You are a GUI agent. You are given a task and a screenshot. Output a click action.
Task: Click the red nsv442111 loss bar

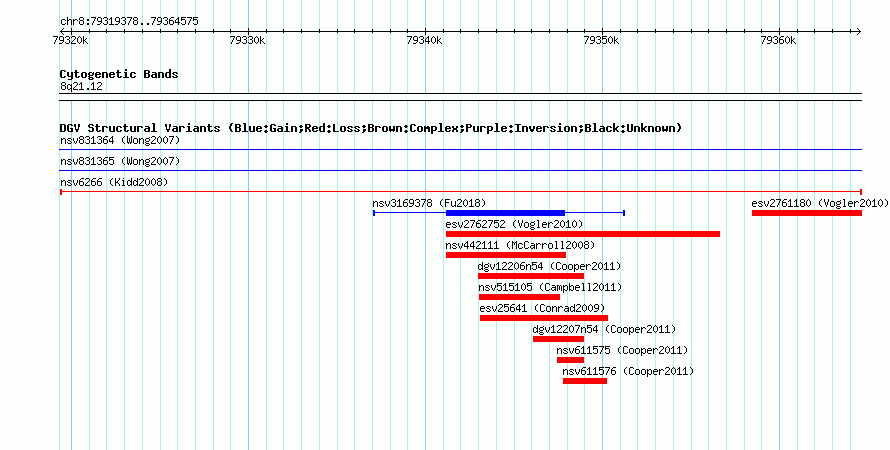(506, 255)
